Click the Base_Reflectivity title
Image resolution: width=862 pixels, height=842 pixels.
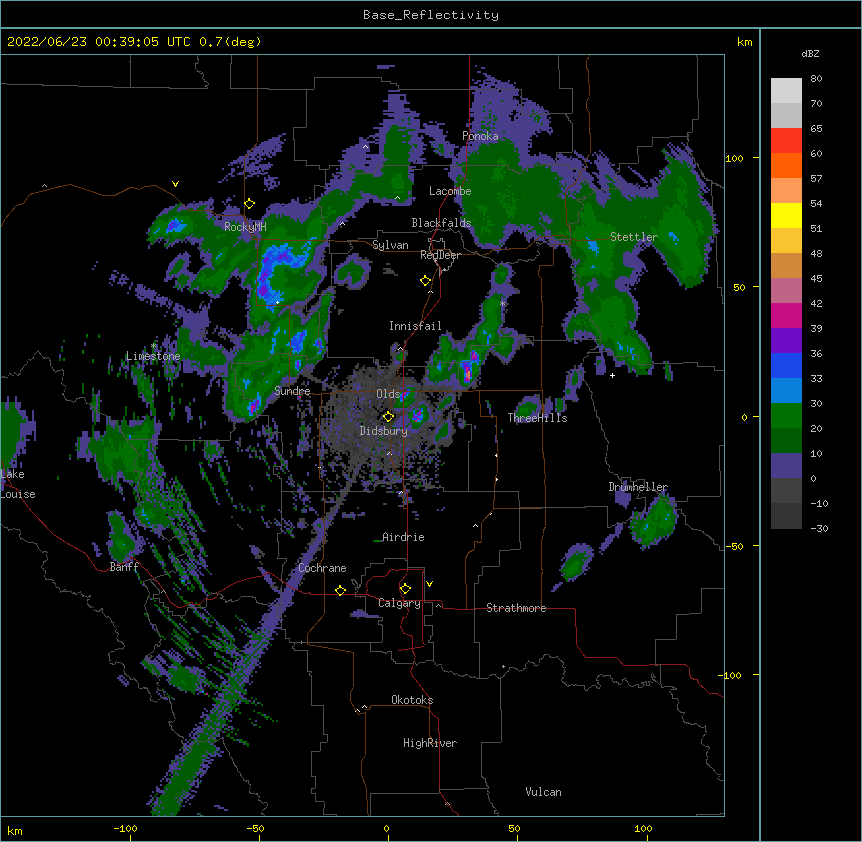[x=431, y=15]
